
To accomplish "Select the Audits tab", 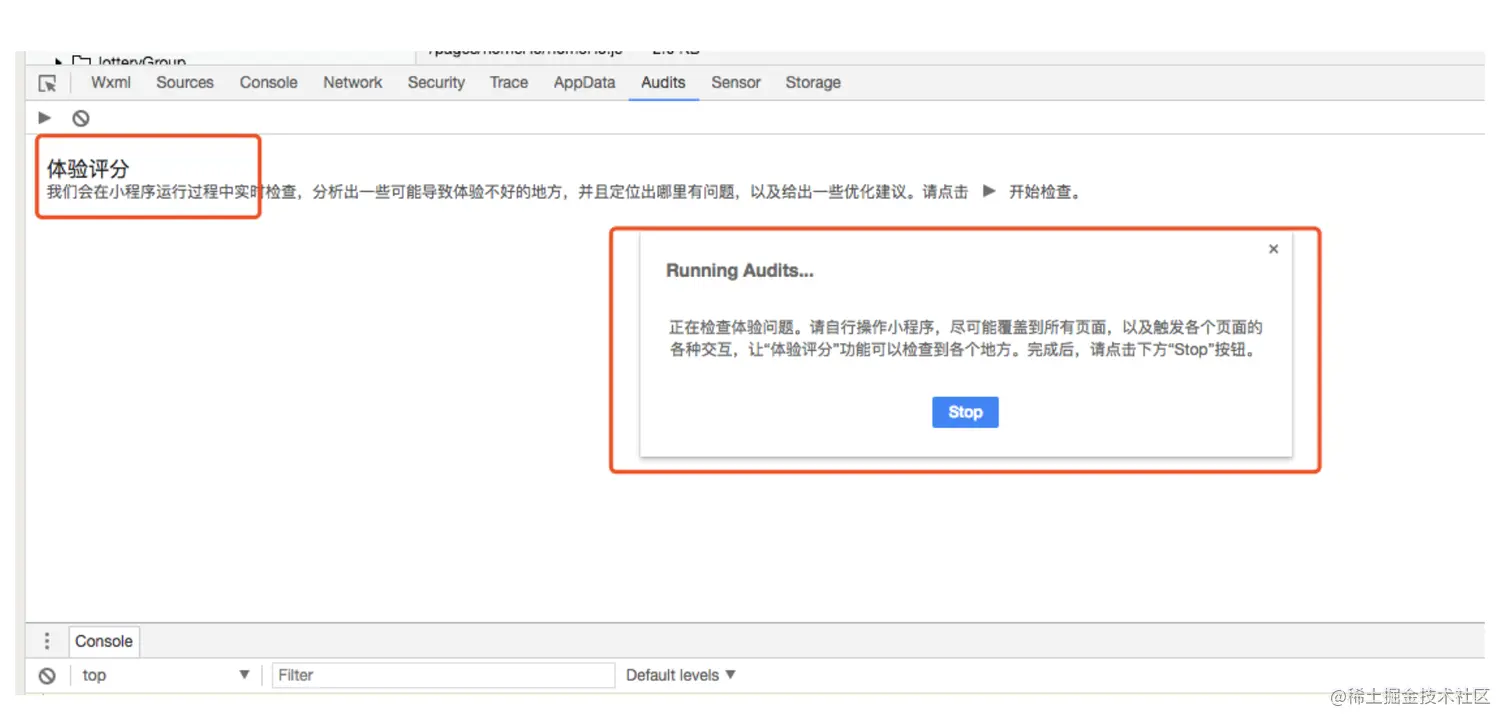I will point(663,83).
